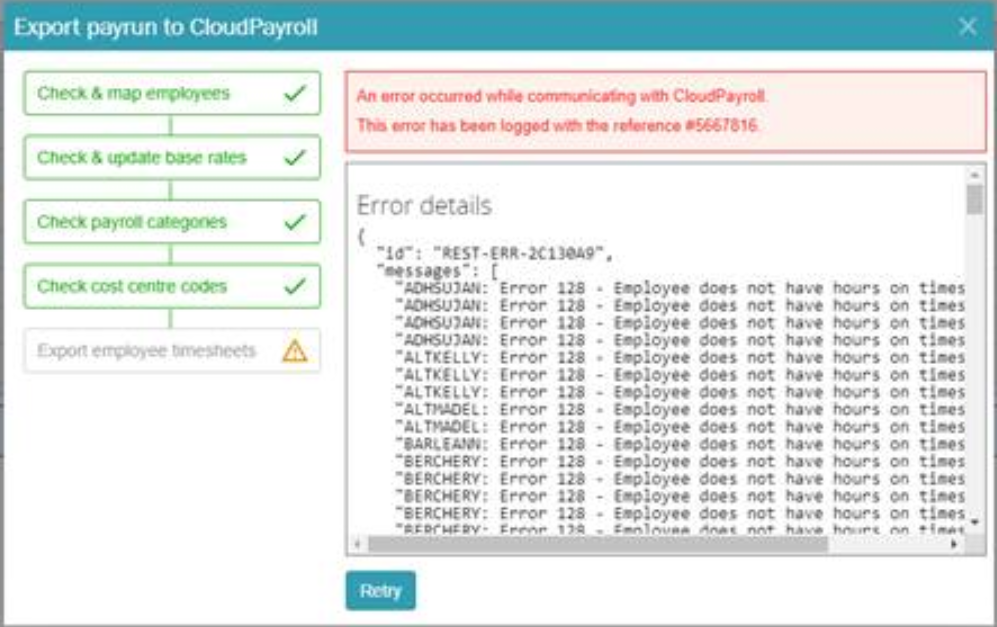The width and height of the screenshot is (997, 627).
Task: Open the "Check & update base rates" step label
Action: [141, 158]
